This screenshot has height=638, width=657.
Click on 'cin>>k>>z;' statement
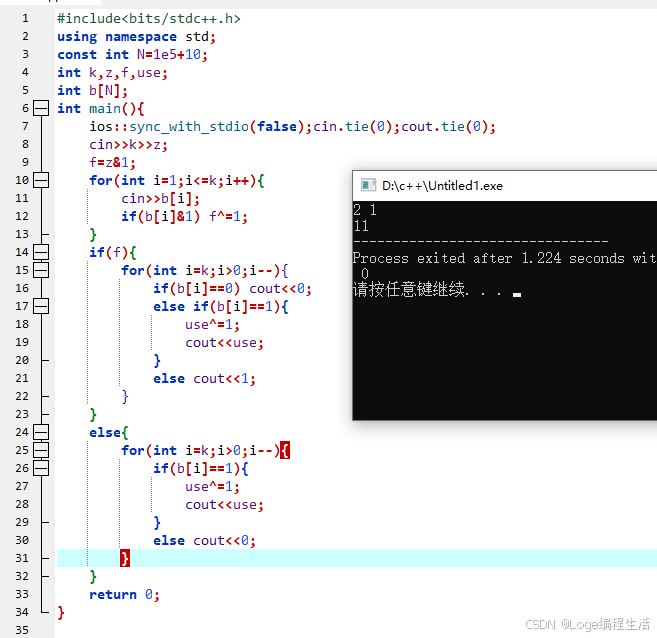coord(128,145)
